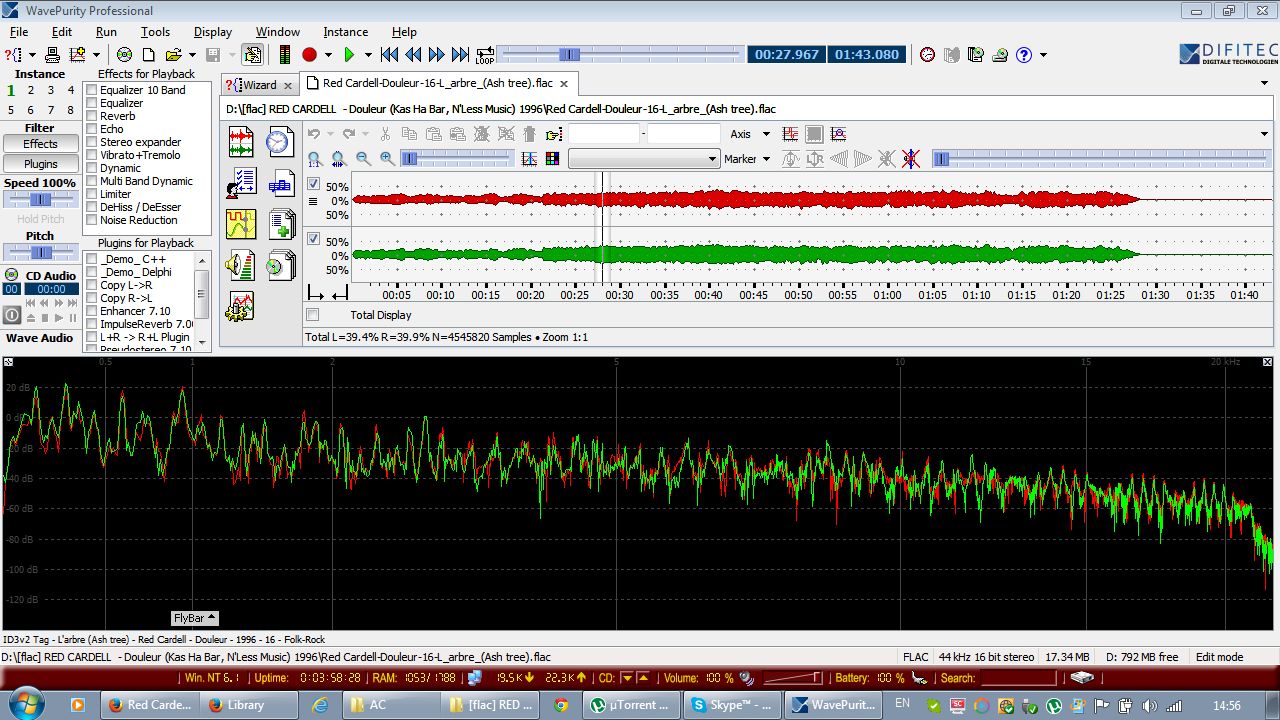
Task: Open the Display menu
Action: (212, 32)
